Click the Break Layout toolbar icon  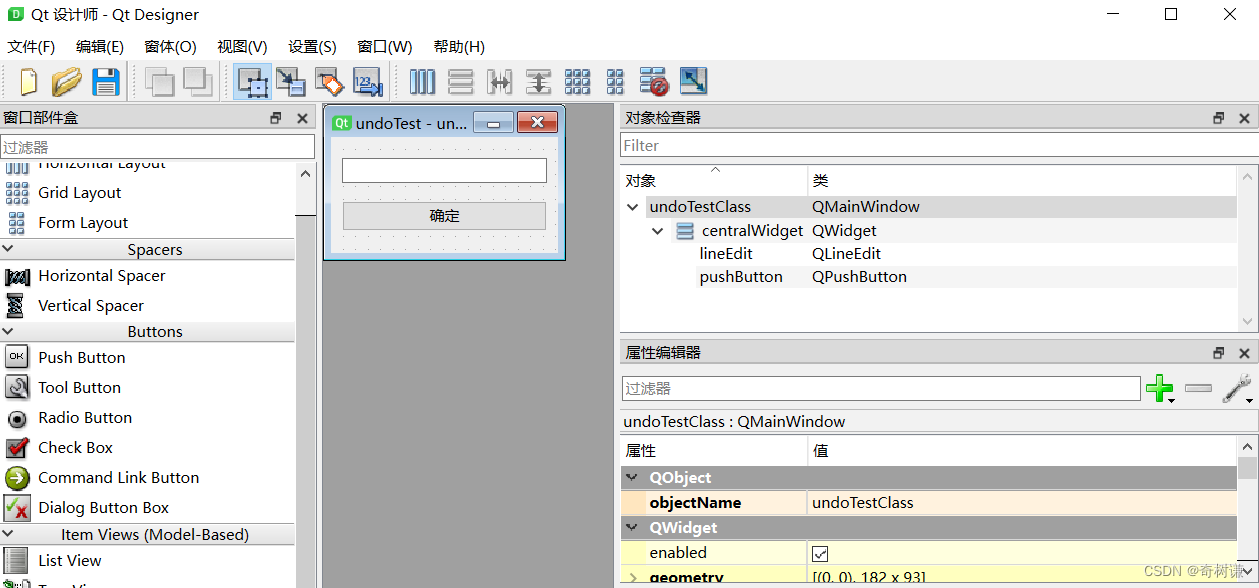point(653,81)
